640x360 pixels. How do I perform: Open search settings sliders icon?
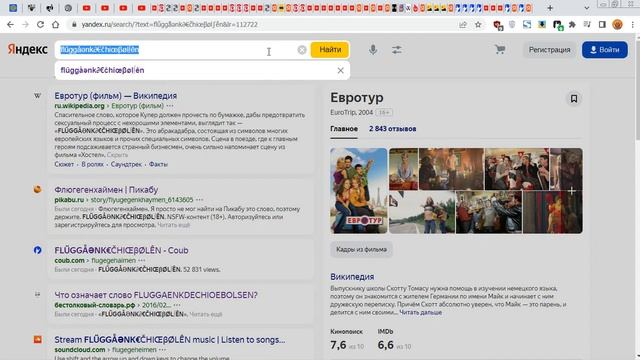[x=397, y=50]
